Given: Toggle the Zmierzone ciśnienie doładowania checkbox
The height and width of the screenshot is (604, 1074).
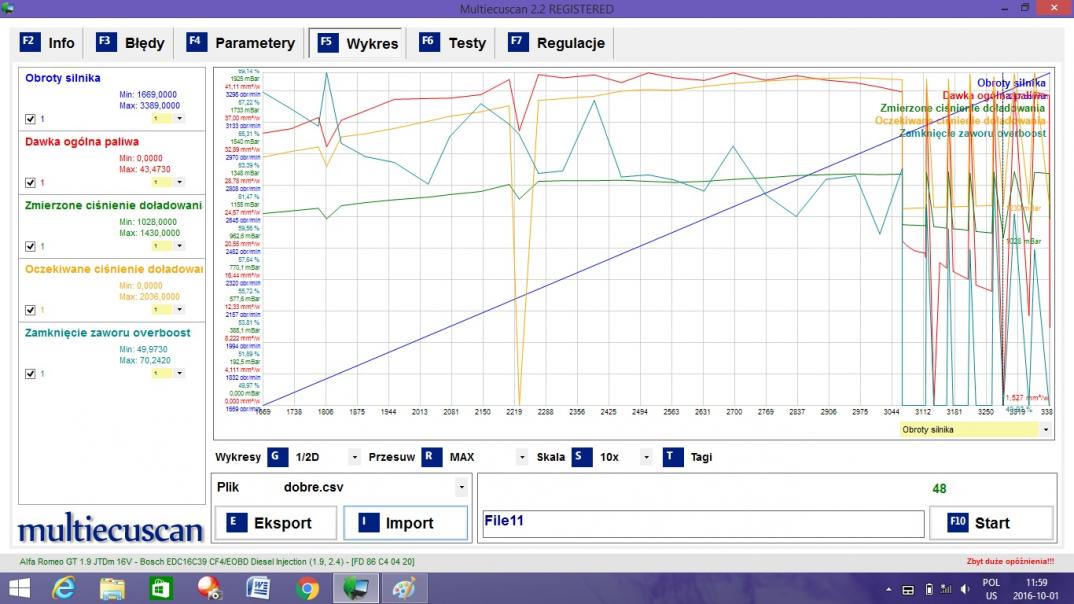Looking at the screenshot, I should [x=30, y=247].
